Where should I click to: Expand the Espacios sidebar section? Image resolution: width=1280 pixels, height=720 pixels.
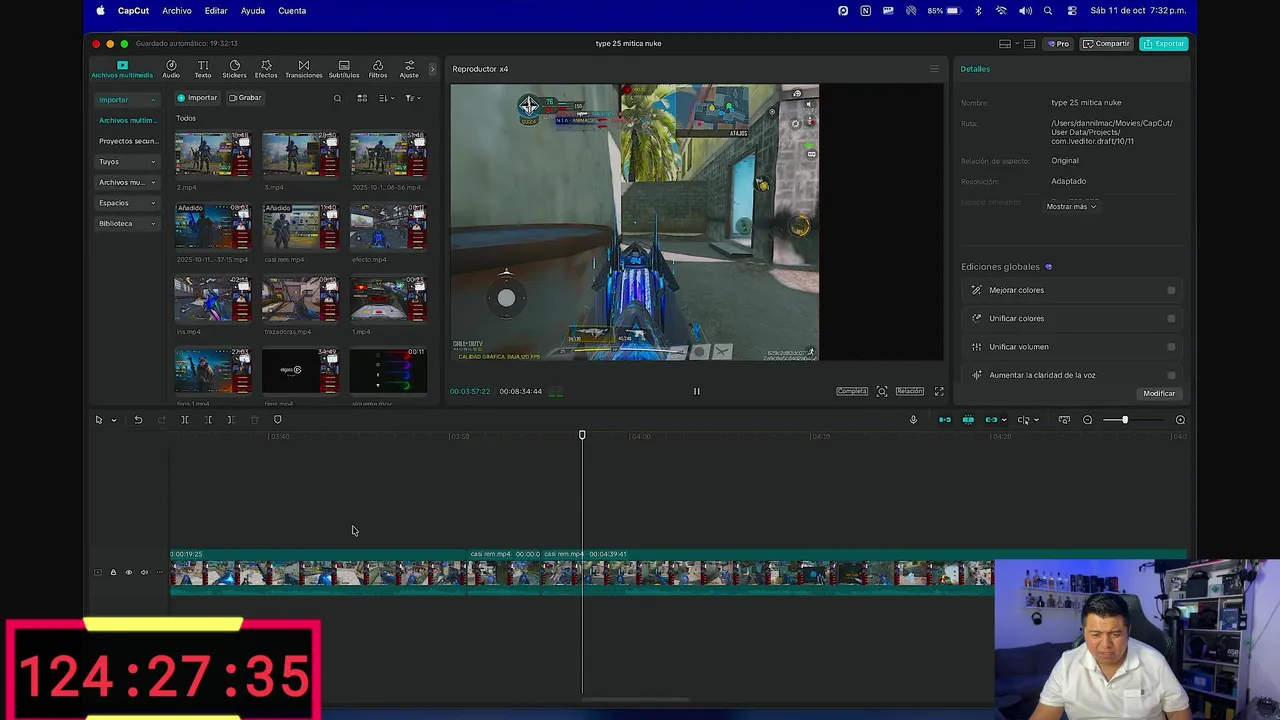coord(127,203)
